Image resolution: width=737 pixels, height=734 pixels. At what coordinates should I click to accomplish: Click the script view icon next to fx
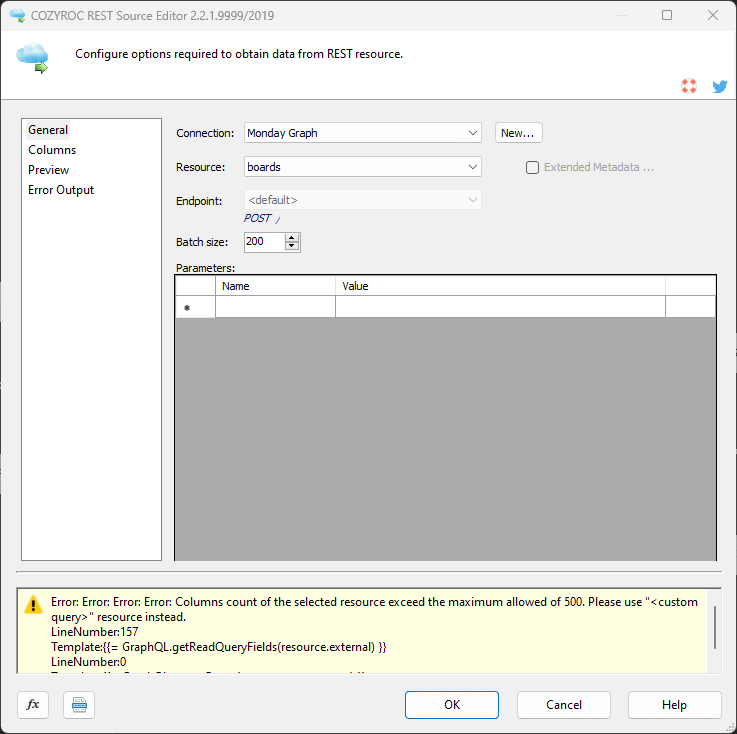[x=79, y=704]
